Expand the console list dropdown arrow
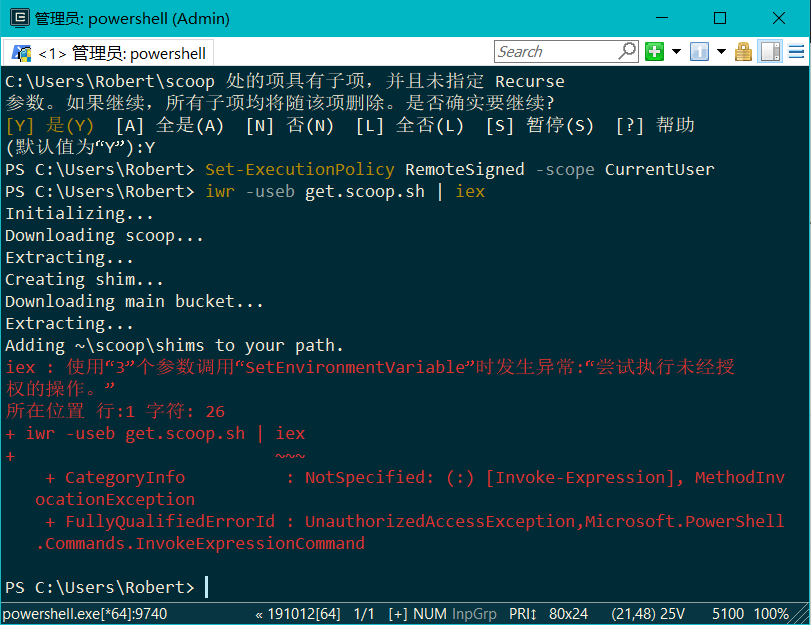Viewport: 811px width, 625px height. pos(722,52)
